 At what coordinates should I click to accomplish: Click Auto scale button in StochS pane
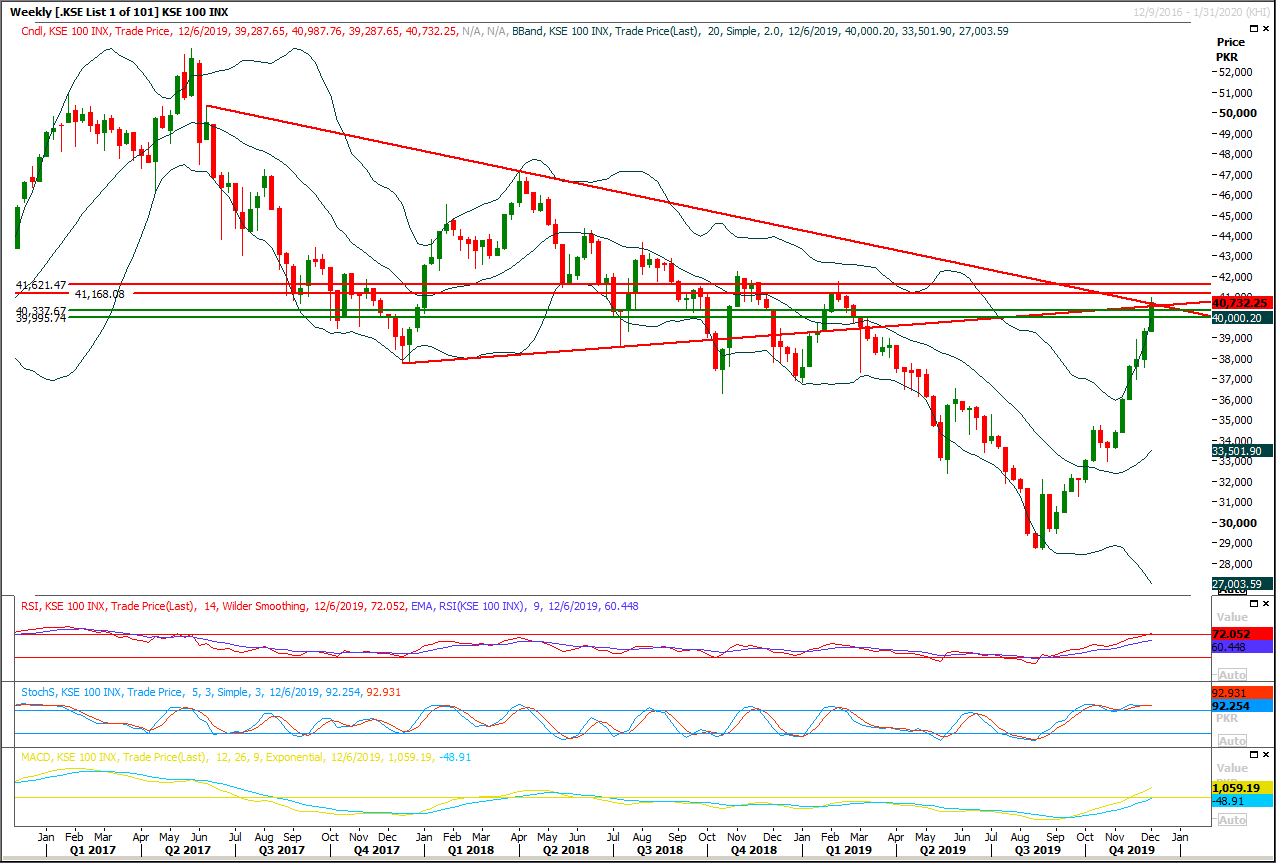click(1232, 741)
